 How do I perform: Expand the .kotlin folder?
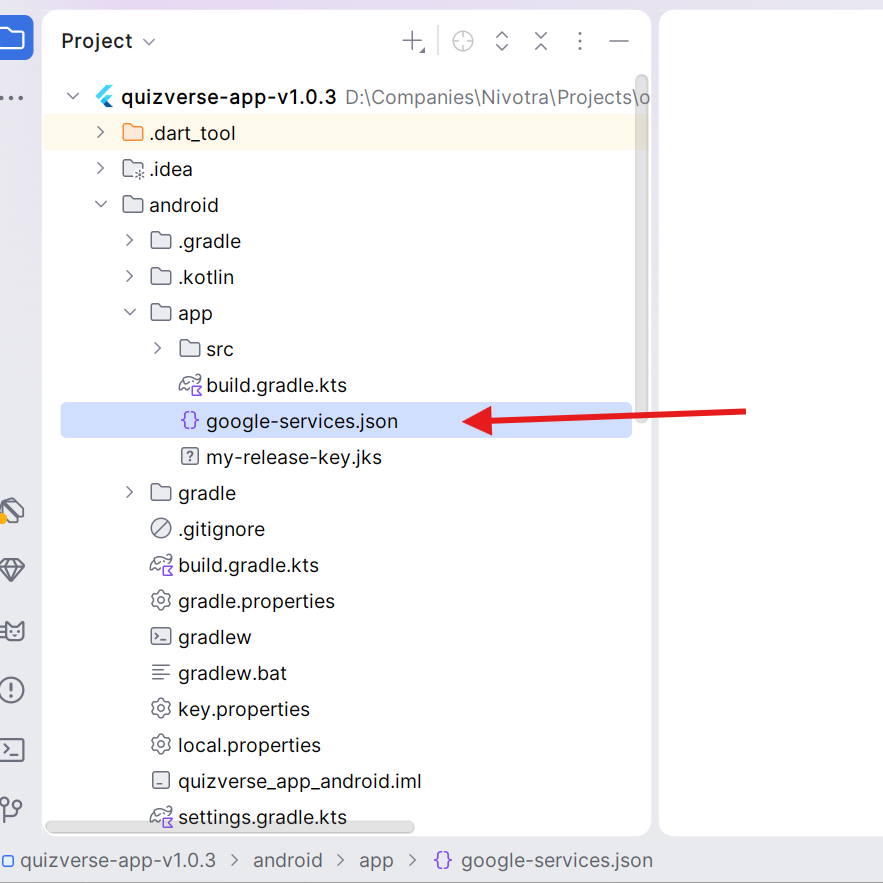coord(129,277)
